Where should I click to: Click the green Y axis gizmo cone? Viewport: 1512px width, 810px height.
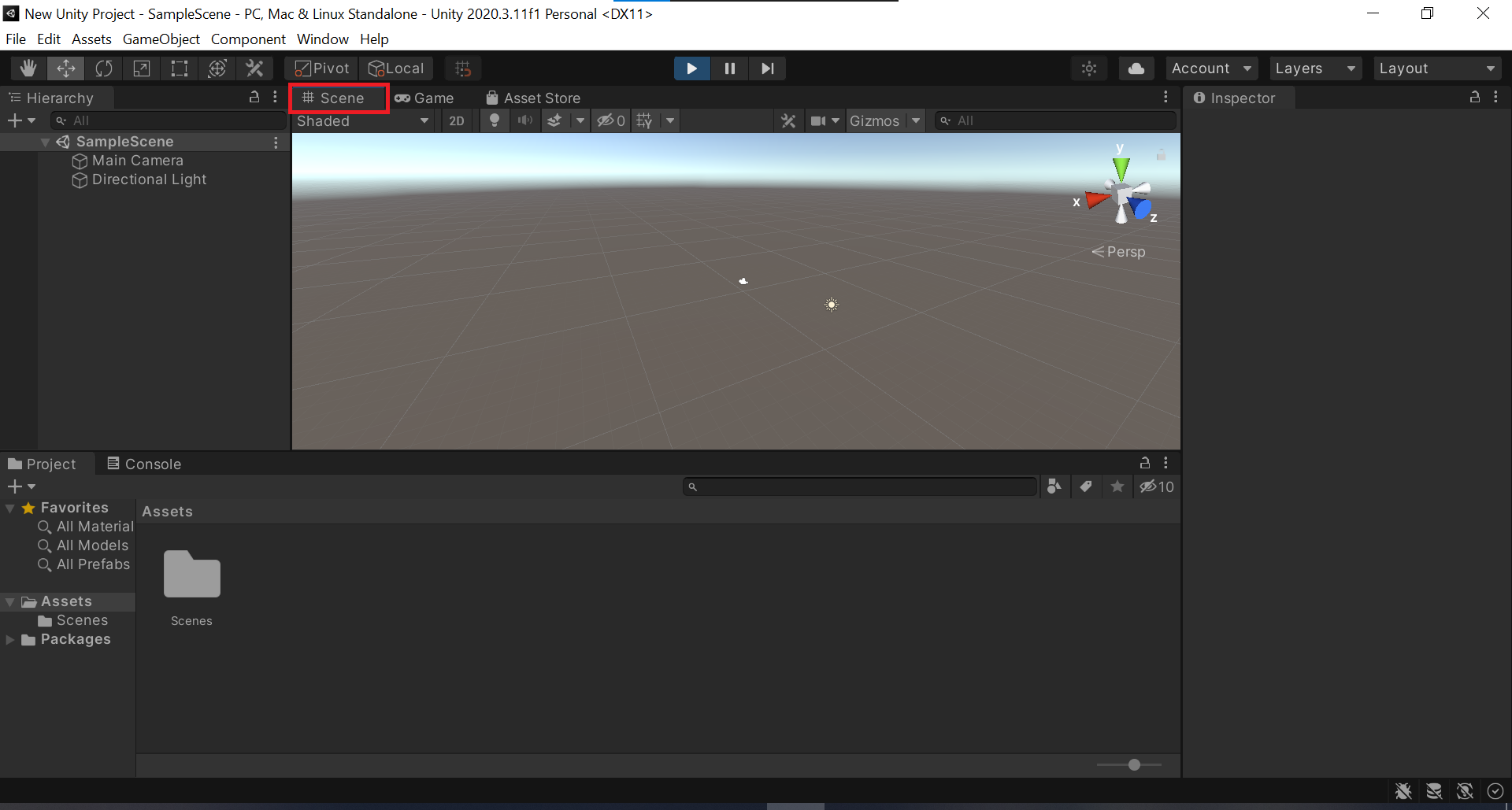pyautogui.click(x=1121, y=168)
